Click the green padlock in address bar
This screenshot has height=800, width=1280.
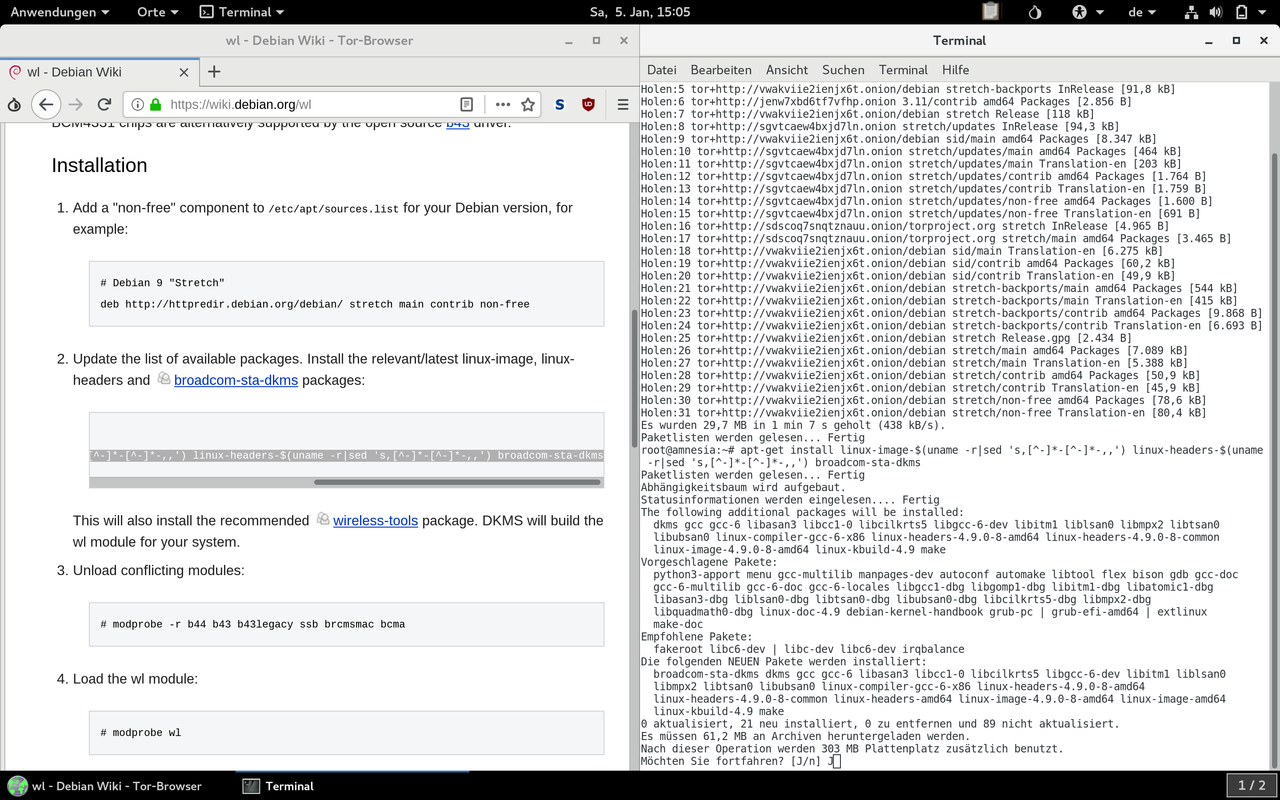(x=156, y=104)
